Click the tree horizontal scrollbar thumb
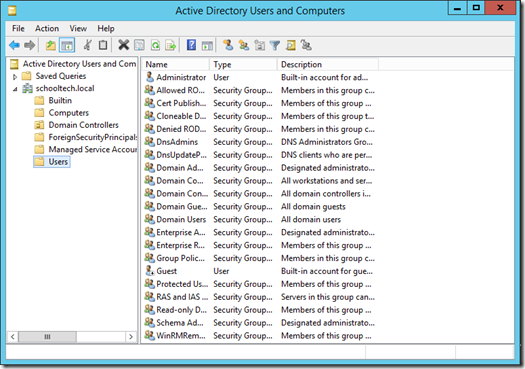Screen dimensions: 525x369 click(x=47, y=337)
